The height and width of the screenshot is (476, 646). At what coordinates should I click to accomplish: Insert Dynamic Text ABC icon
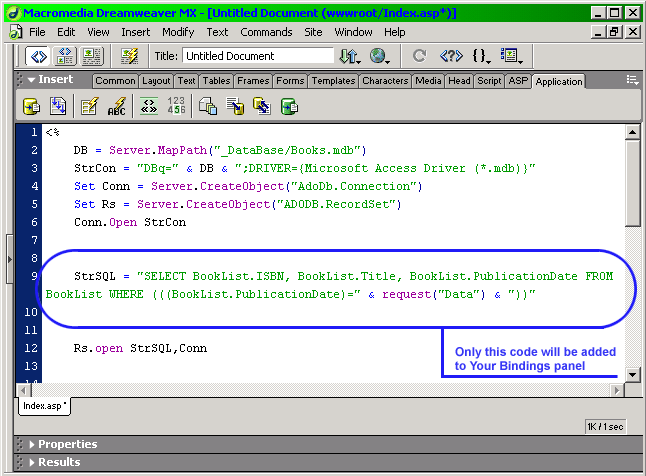point(117,106)
